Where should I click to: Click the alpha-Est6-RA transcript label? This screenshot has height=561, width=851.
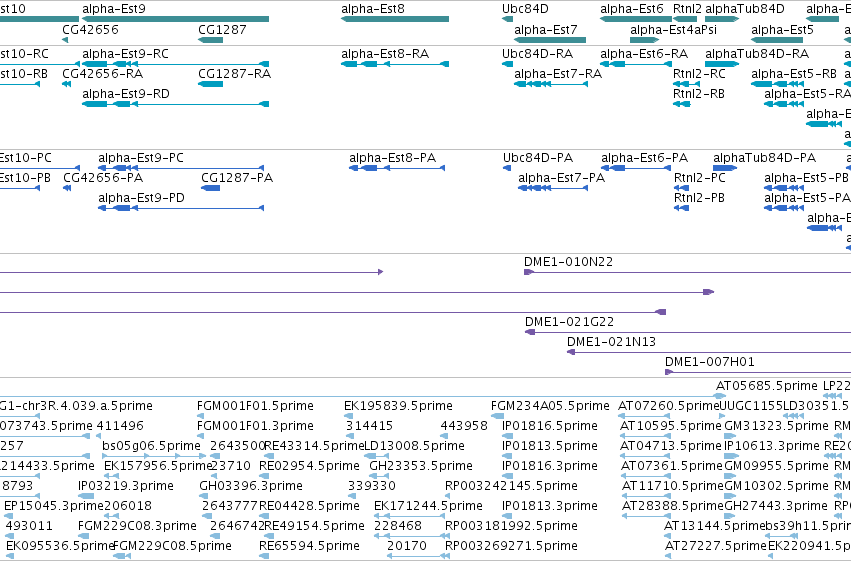point(644,54)
